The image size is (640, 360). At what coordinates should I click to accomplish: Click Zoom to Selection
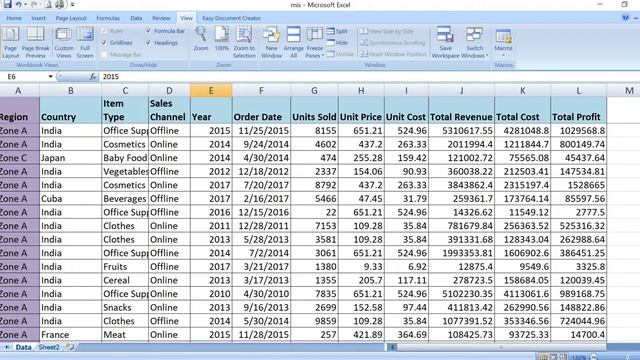[244, 42]
